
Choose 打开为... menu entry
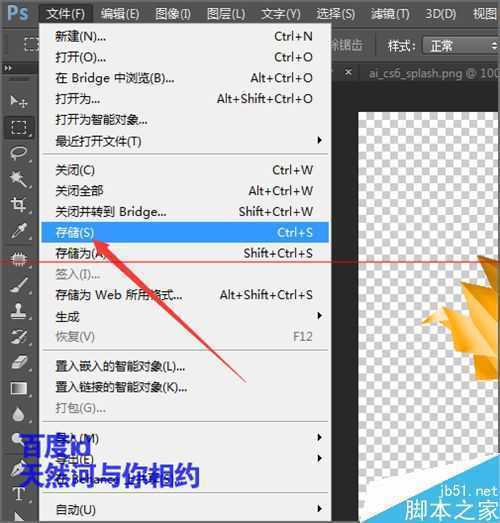coord(185,99)
